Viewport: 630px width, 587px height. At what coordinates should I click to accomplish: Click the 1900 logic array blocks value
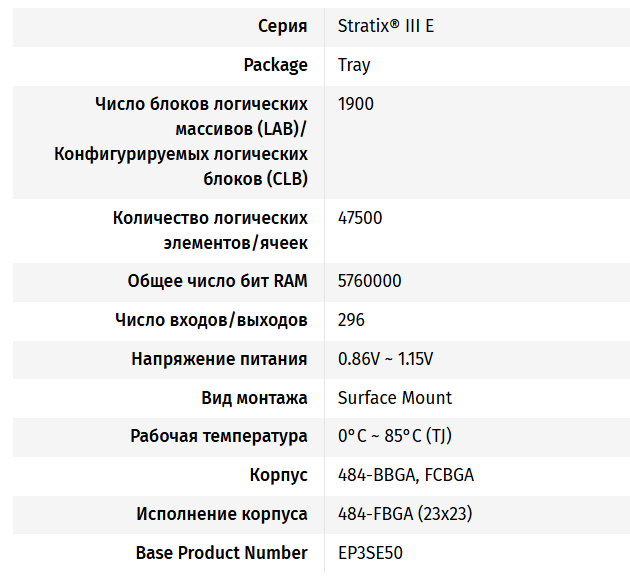[357, 104]
